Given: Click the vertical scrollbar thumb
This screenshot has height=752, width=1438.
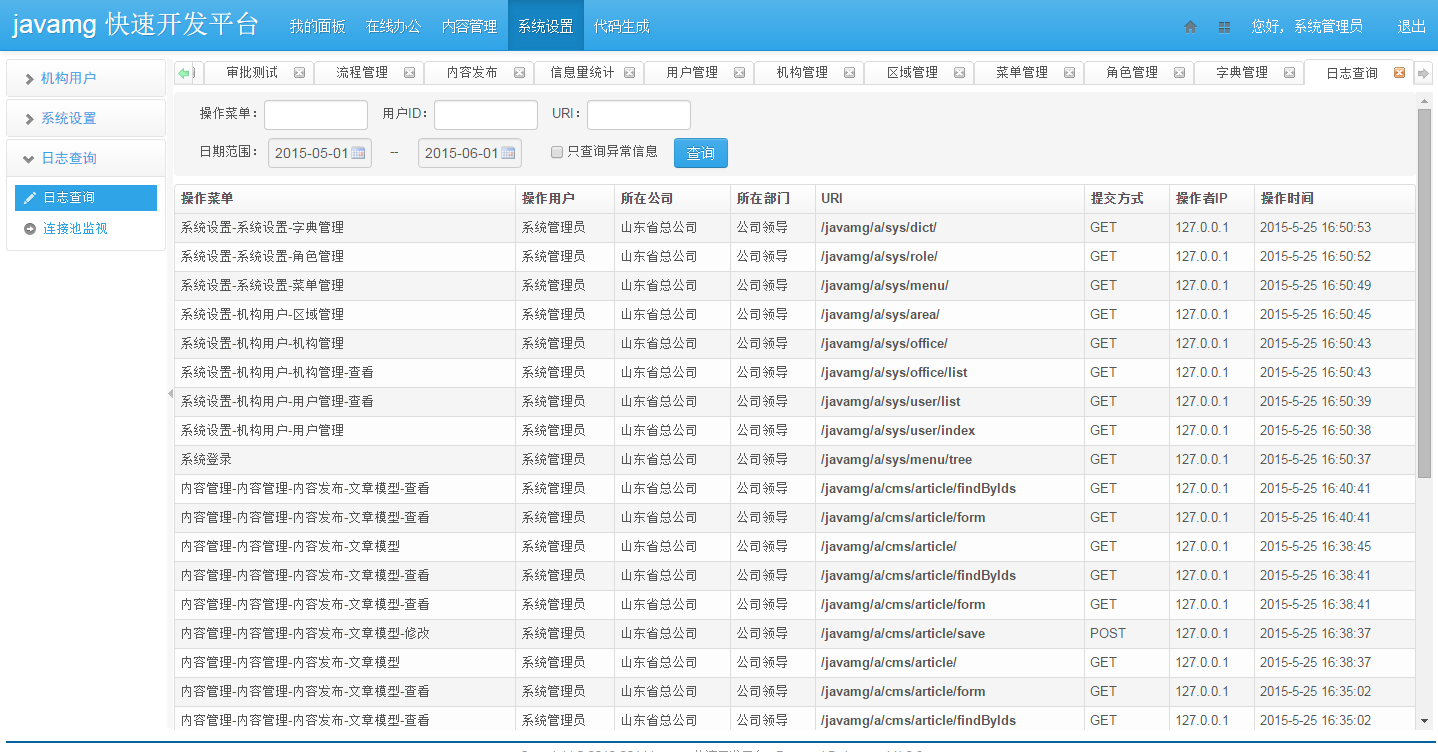Looking at the screenshot, I should click(1424, 293).
